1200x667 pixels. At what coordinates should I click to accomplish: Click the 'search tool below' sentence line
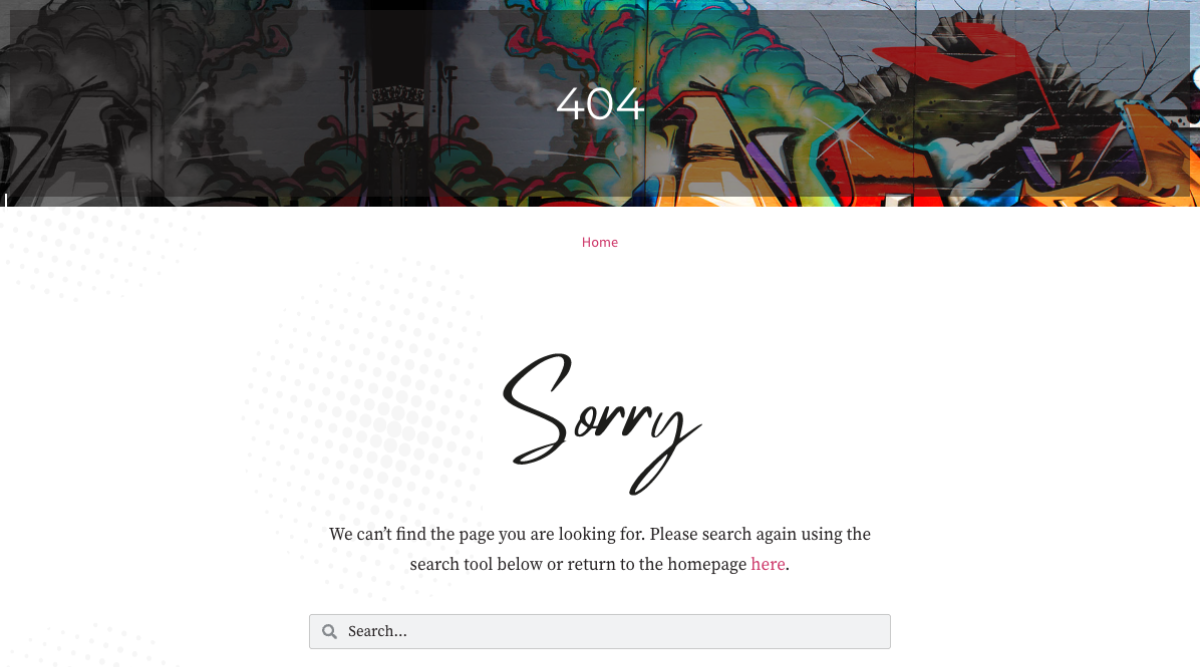[600, 564]
